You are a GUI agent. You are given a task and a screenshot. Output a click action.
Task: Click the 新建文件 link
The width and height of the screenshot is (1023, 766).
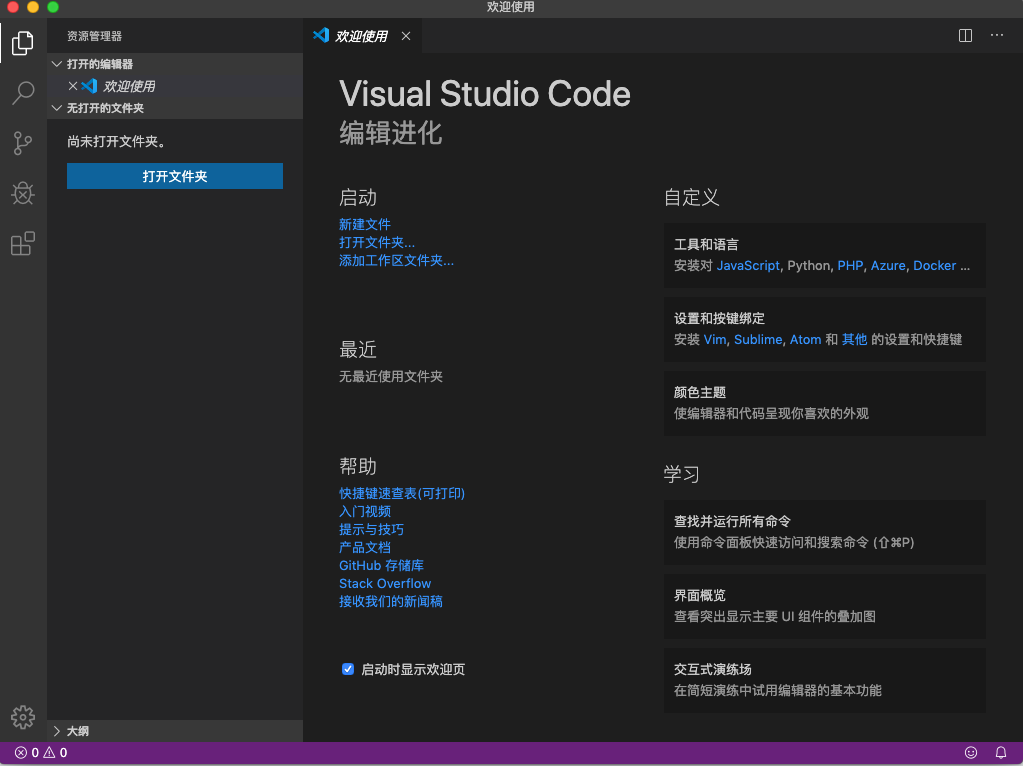tap(365, 224)
